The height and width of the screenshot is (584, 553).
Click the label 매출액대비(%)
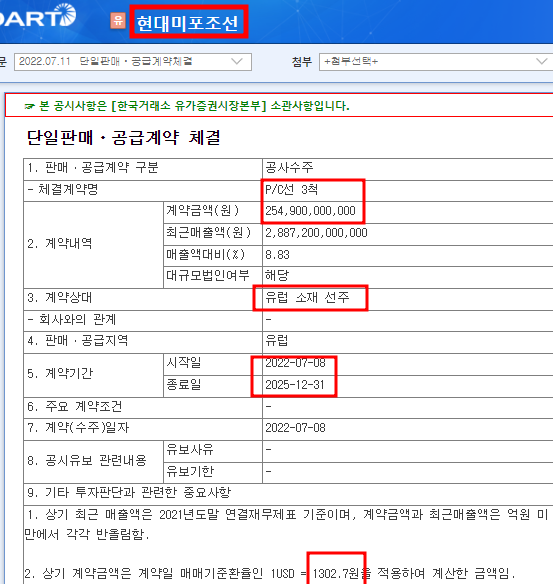tap(206, 255)
